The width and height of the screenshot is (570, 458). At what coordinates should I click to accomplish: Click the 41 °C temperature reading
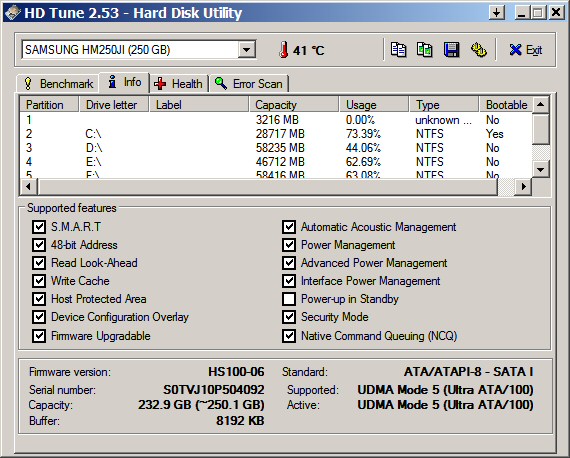click(309, 50)
